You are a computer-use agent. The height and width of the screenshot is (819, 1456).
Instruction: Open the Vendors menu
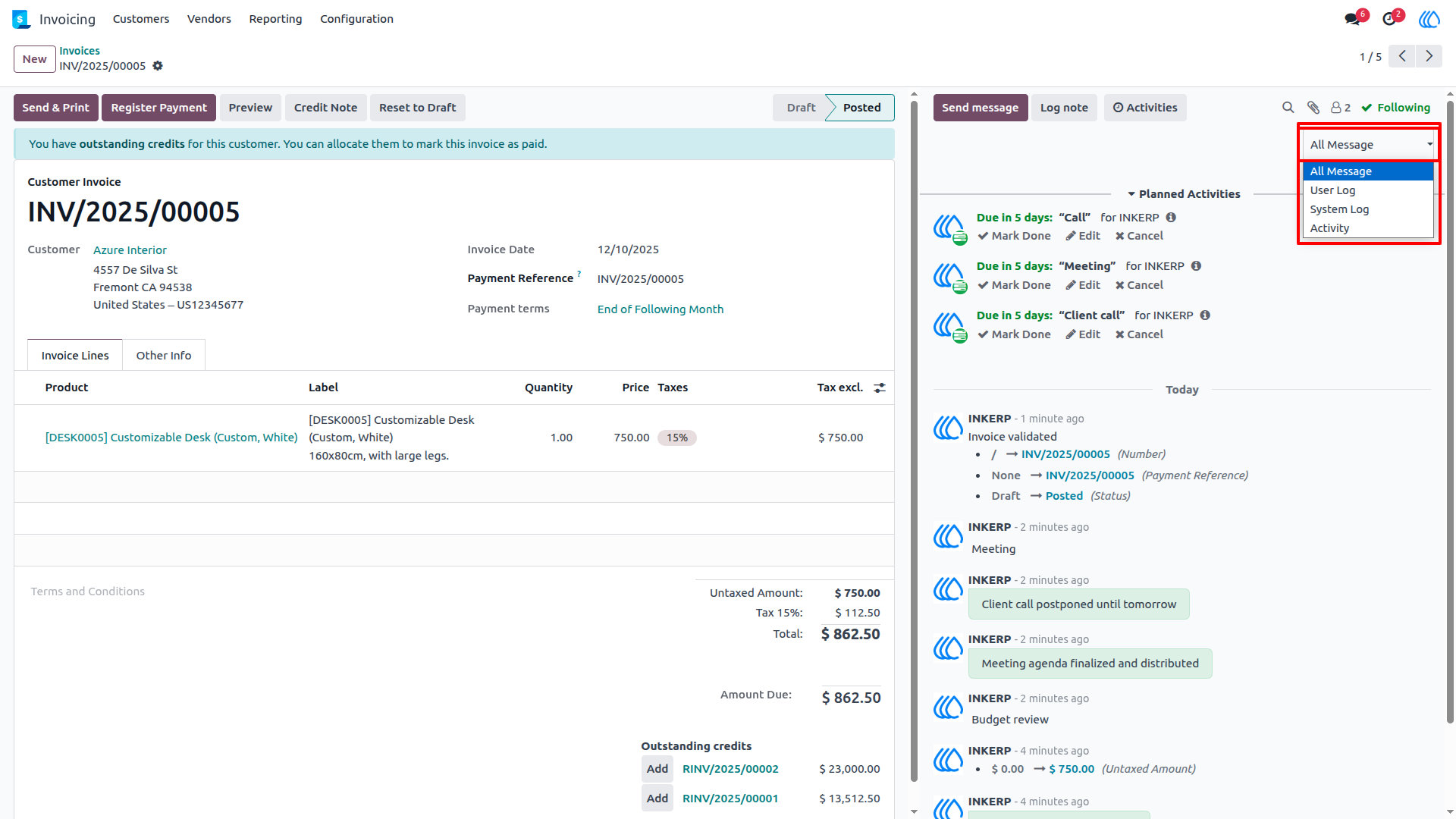click(x=209, y=19)
